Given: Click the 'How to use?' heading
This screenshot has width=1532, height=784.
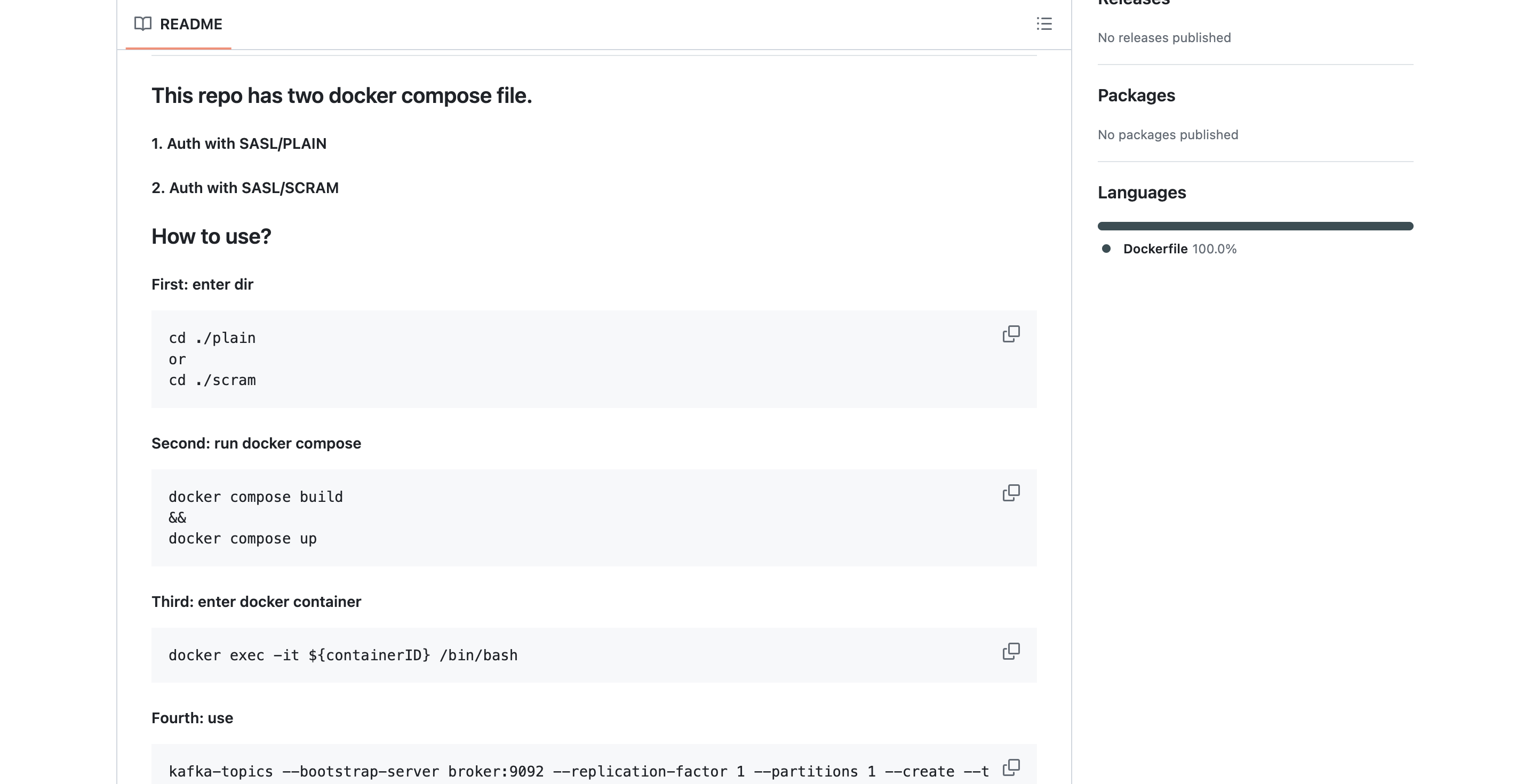Looking at the screenshot, I should [x=211, y=236].
